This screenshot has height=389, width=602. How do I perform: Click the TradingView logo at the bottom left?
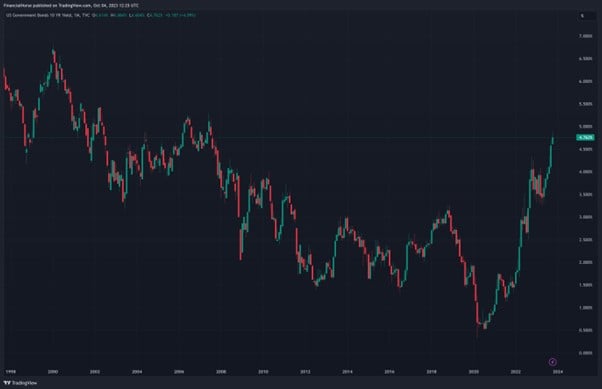coord(20,383)
